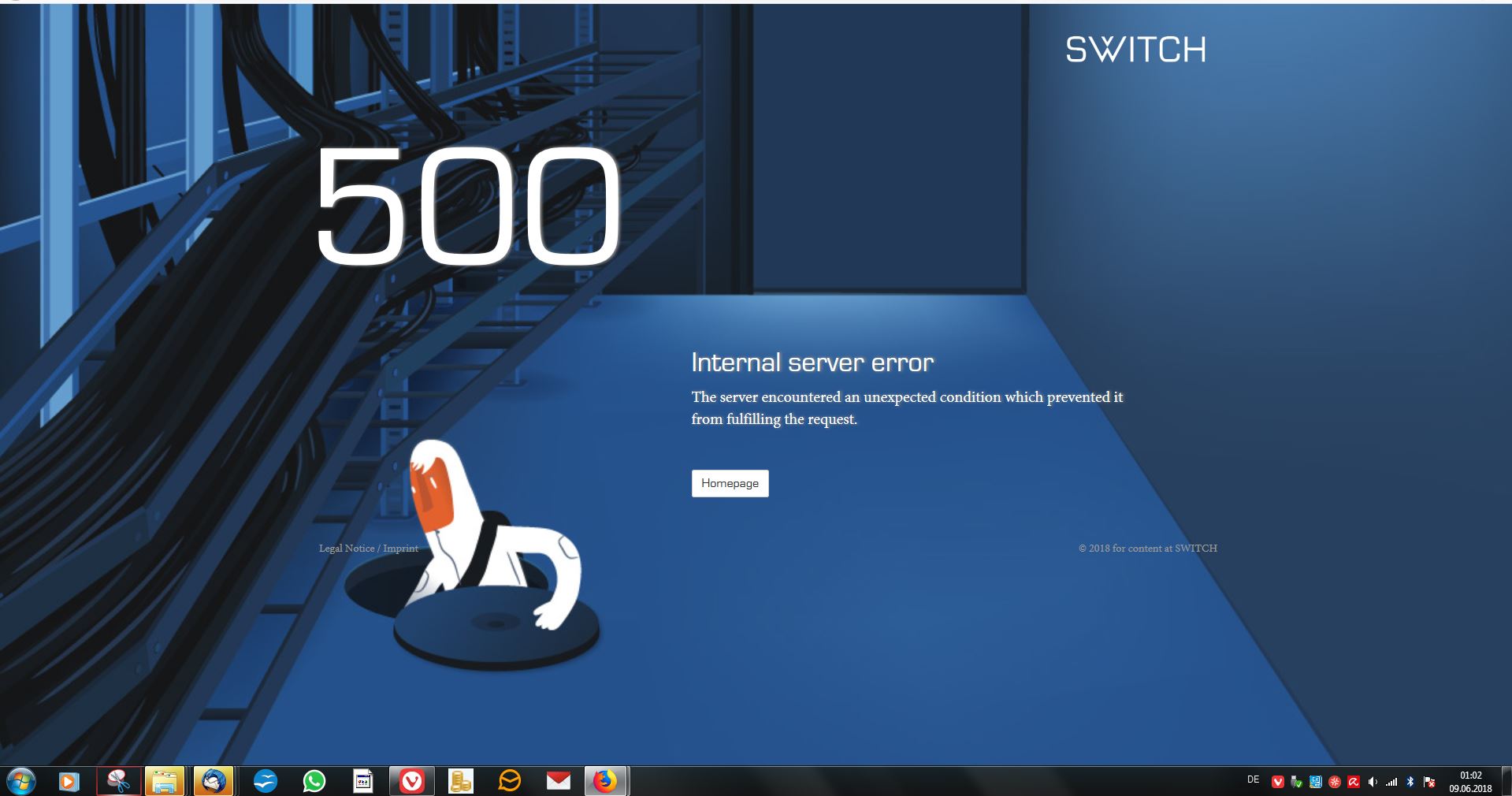This screenshot has width=1512, height=796.
Task: Click the SWITCH logo
Action: pyautogui.click(x=1135, y=50)
